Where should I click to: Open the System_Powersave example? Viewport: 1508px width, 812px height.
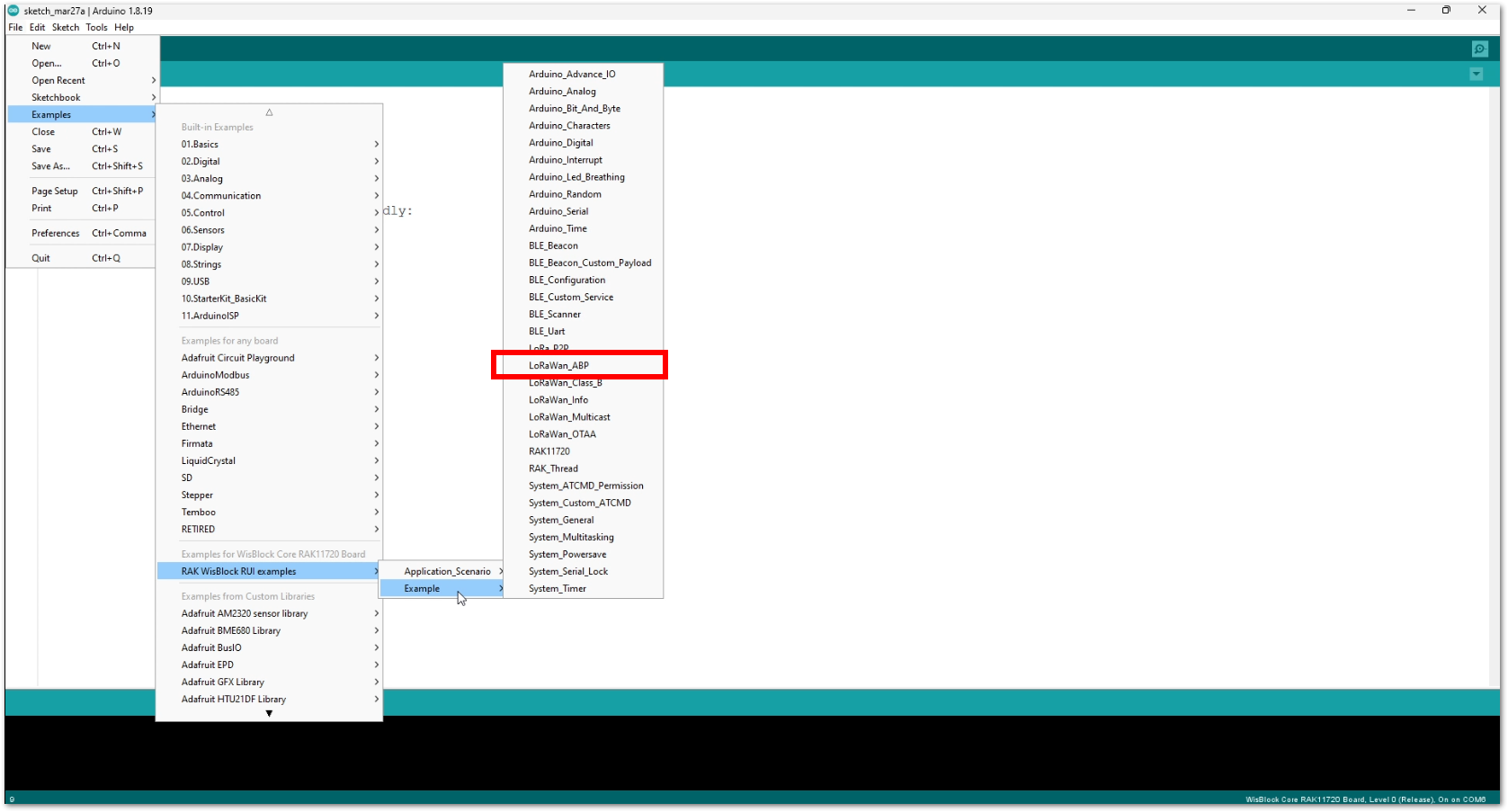(x=583, y=554)
